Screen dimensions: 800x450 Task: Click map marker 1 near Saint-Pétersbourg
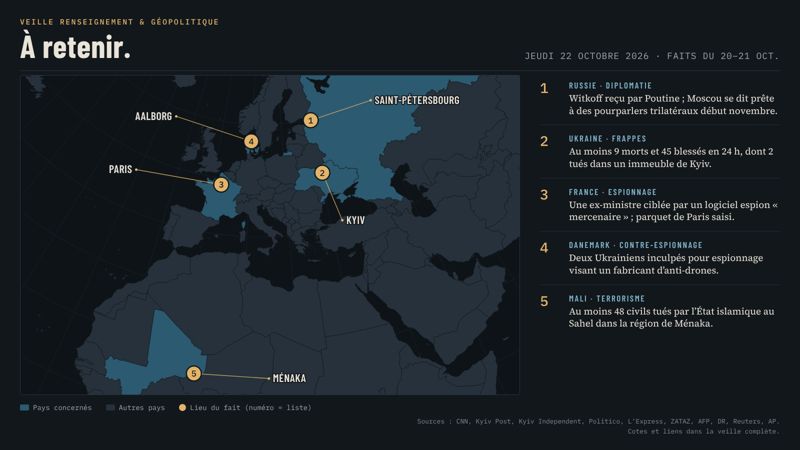311,120
